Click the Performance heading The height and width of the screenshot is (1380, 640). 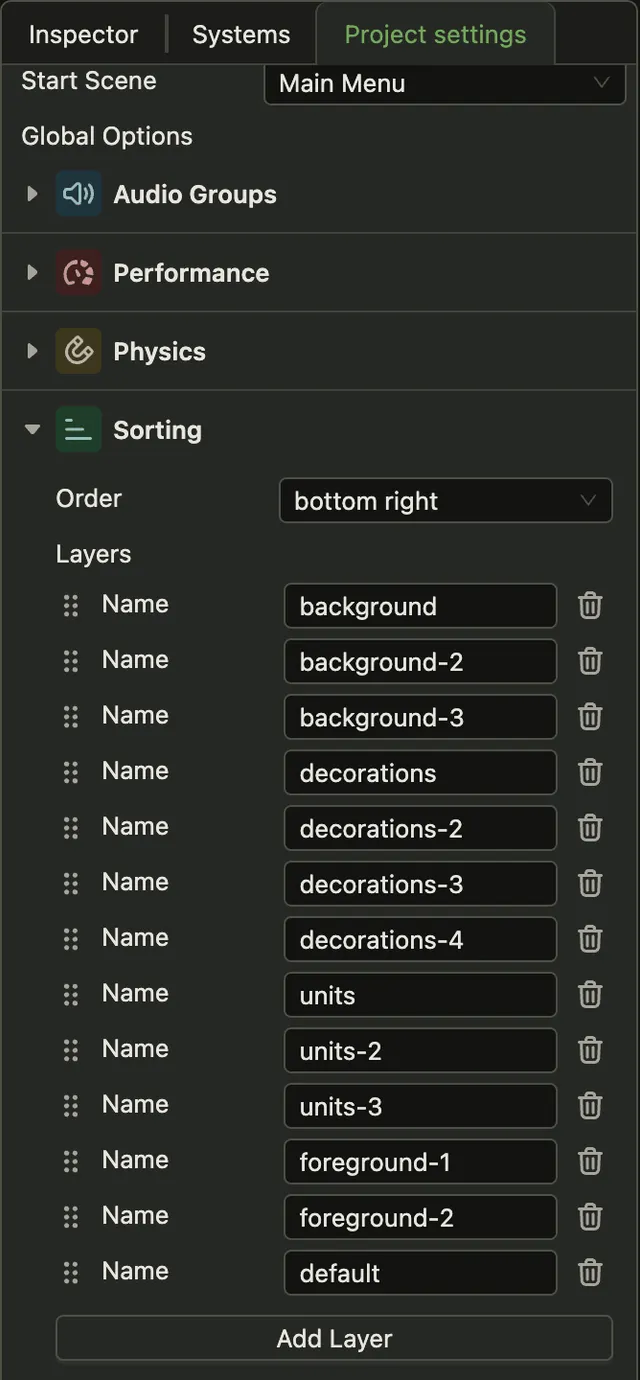coord(191,273)
